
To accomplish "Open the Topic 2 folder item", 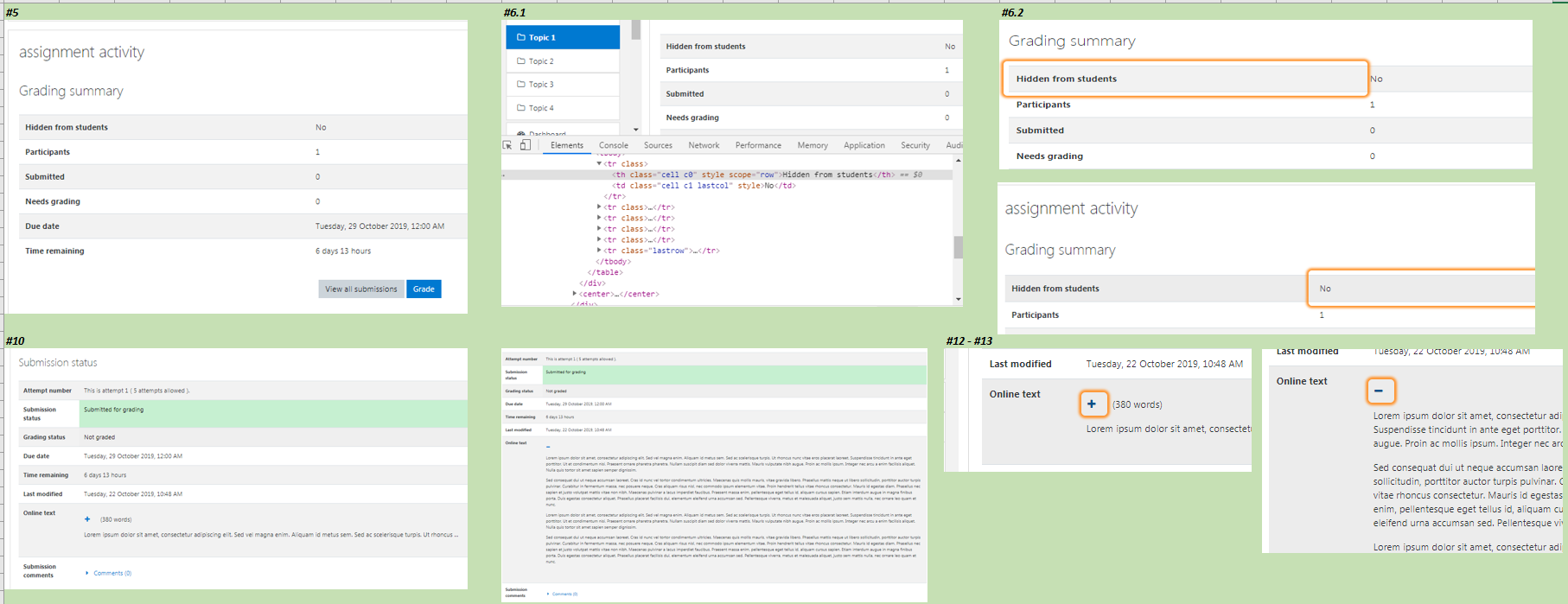I will coord(563,61).
